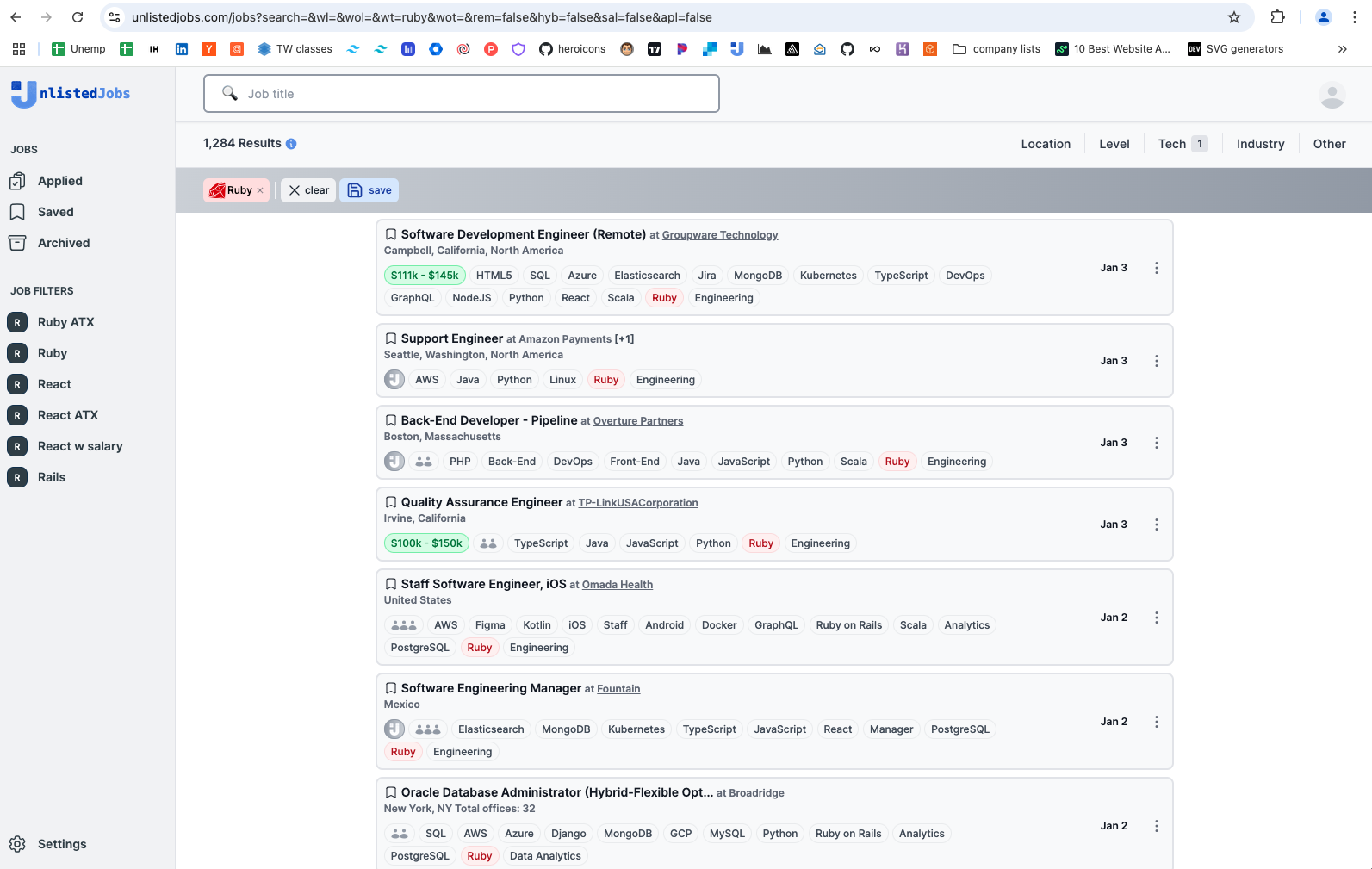This screenshot has height=869, width=1372.
Task: Click the team size icon in Staff Software Engineer row
Action: [x=404, y=625]
